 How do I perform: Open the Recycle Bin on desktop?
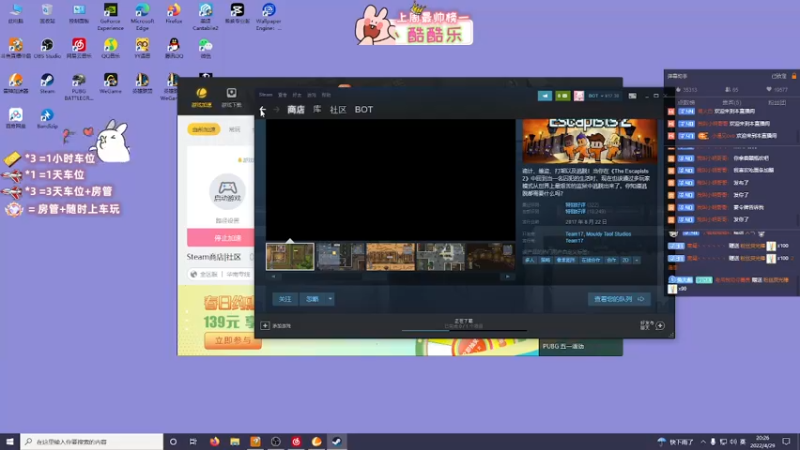pyautogui.click(x=47, y=14)
